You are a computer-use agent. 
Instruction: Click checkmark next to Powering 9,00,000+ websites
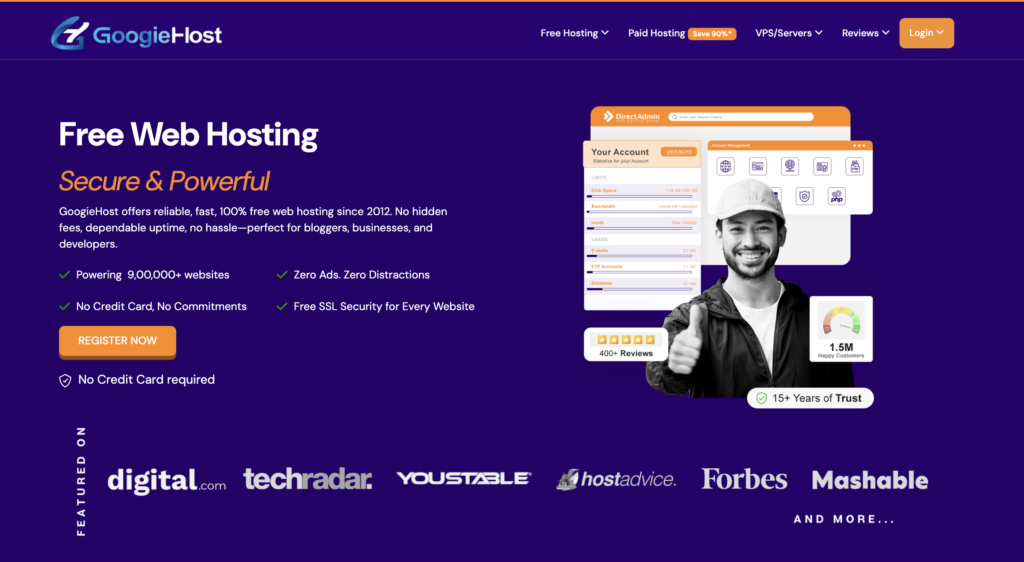click(x=65, y=275)
